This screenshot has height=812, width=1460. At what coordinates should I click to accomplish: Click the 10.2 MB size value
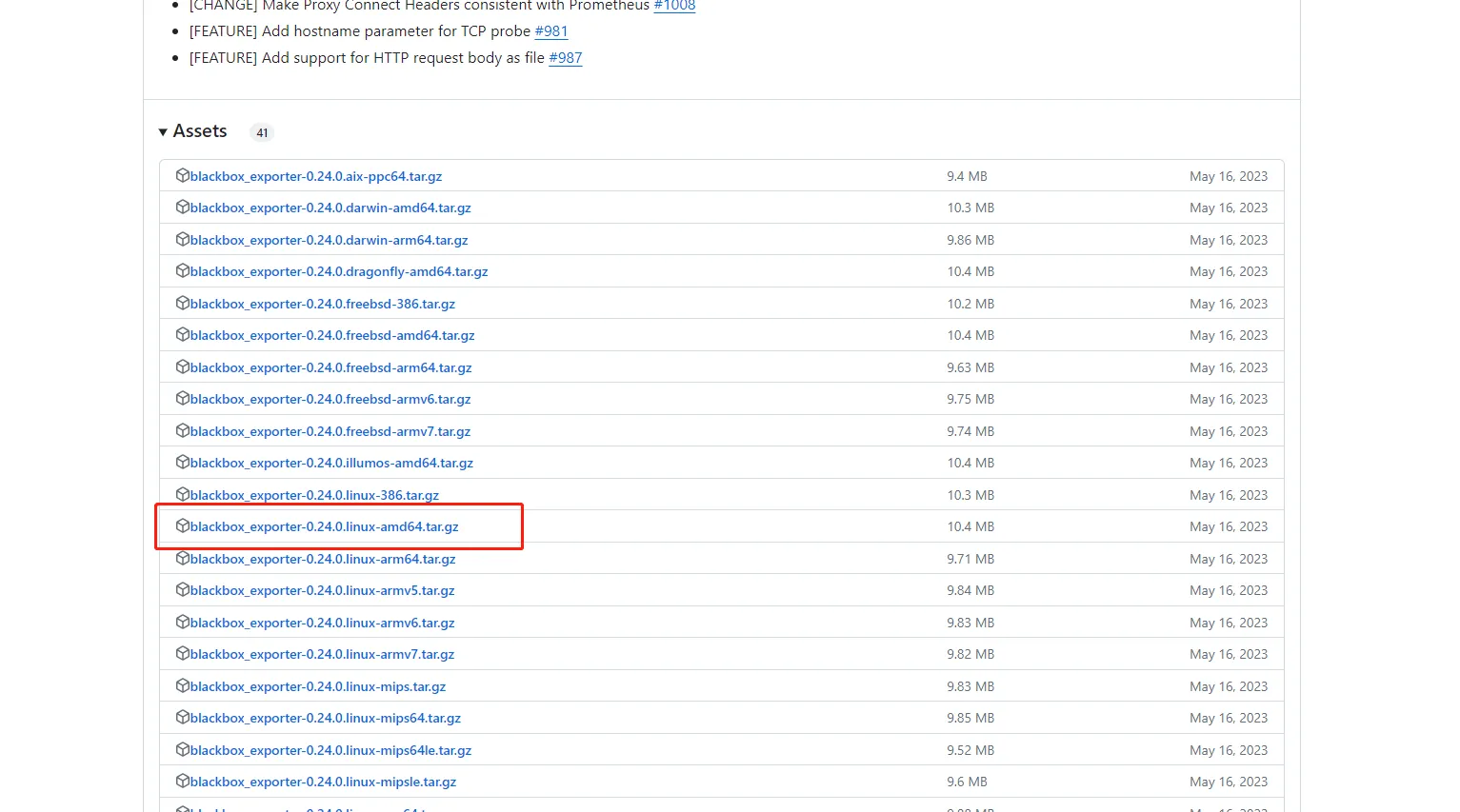(970, 304)
